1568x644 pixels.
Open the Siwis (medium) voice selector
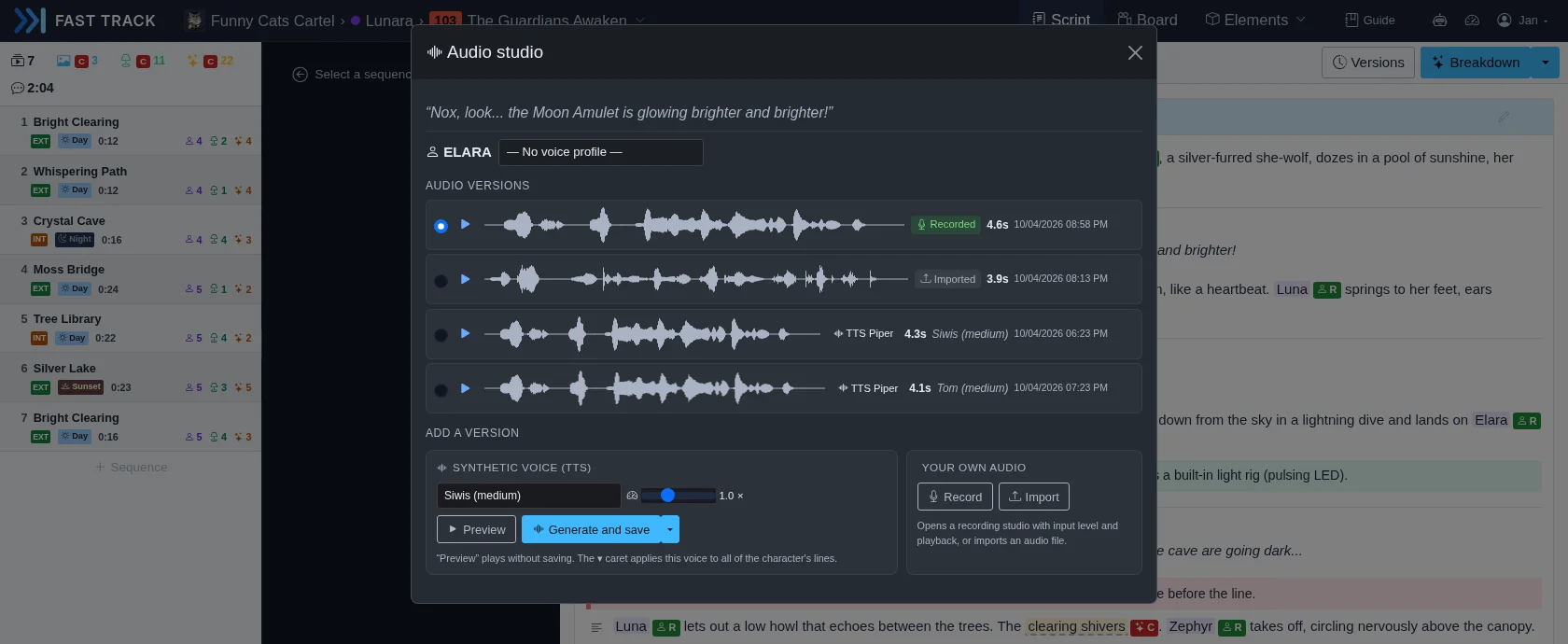[x=528, y=496]
